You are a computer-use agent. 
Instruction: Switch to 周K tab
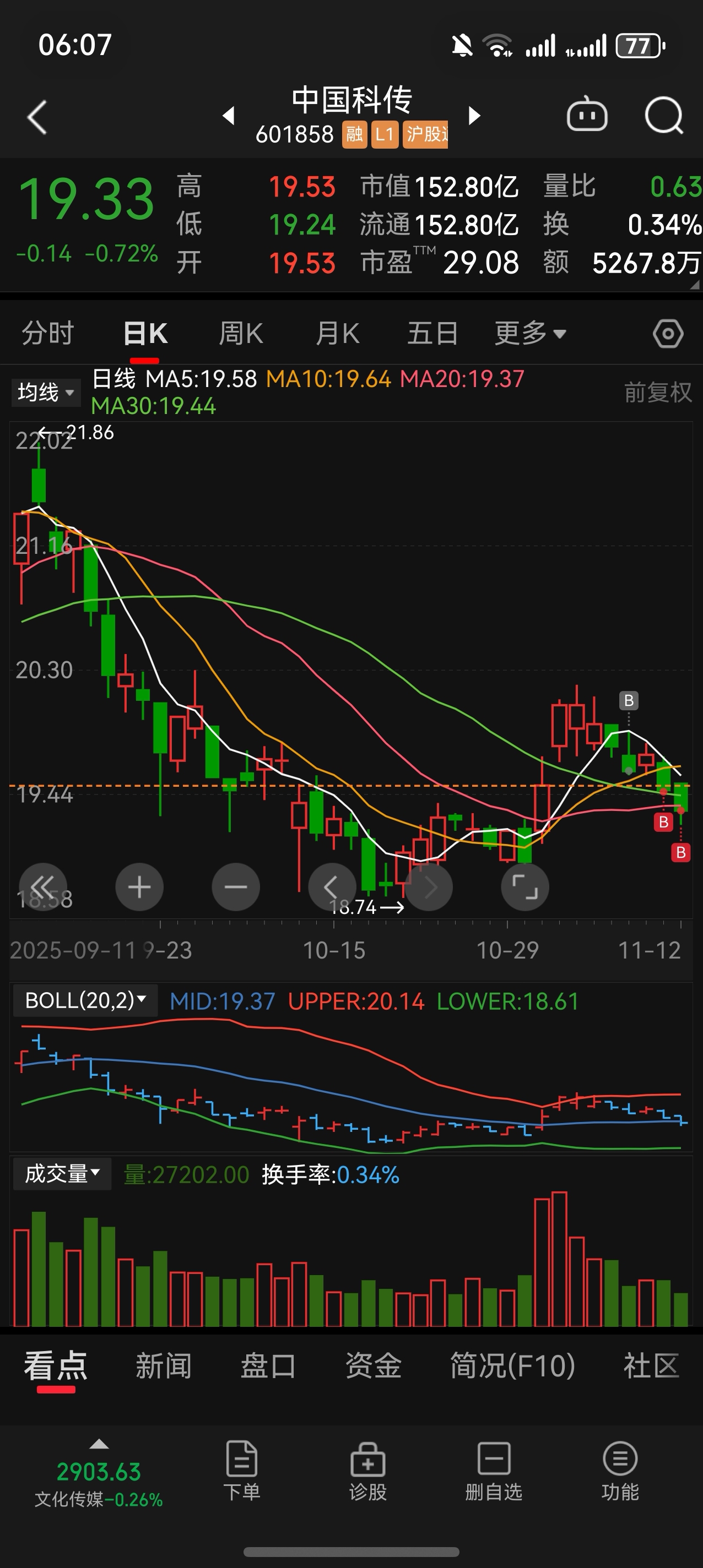click(241, 334)
